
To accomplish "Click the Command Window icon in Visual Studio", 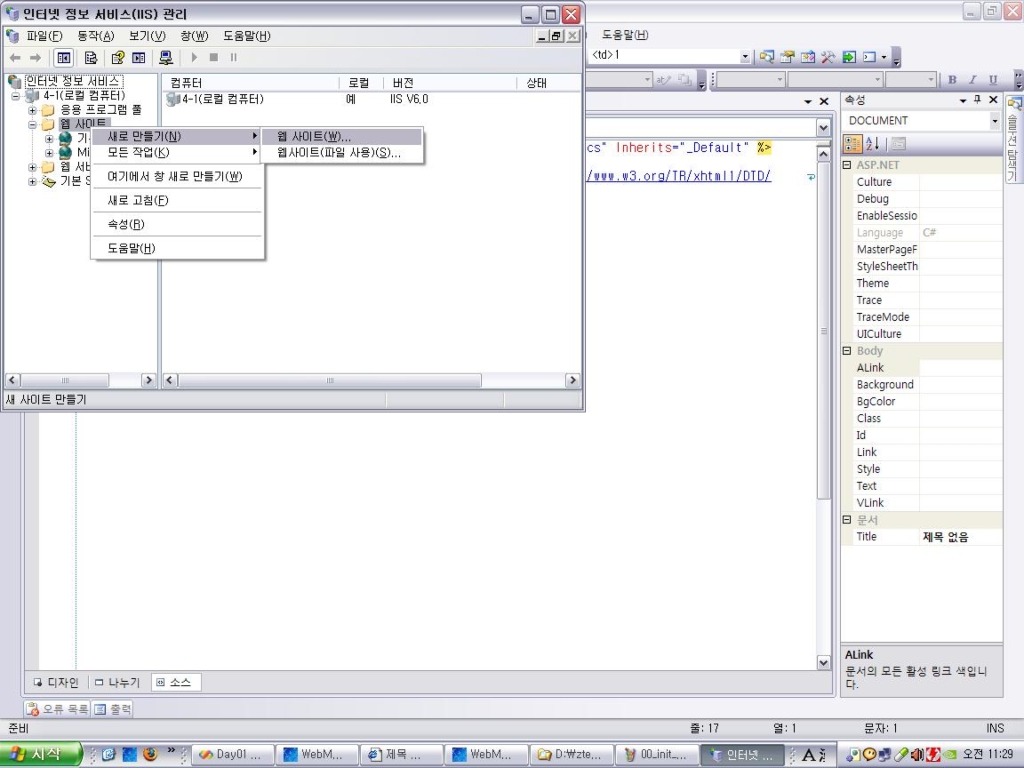I will [x=869, y=57].
